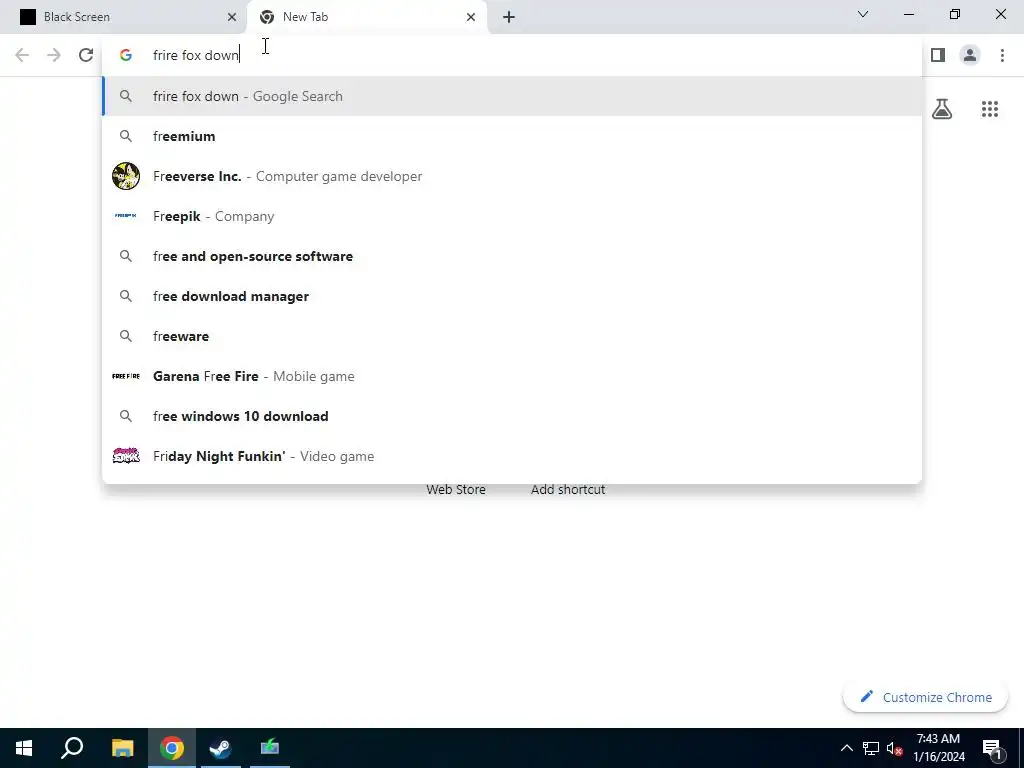
Task: Select 'free windows 10 download' suggestion
Action: [513, 416]
